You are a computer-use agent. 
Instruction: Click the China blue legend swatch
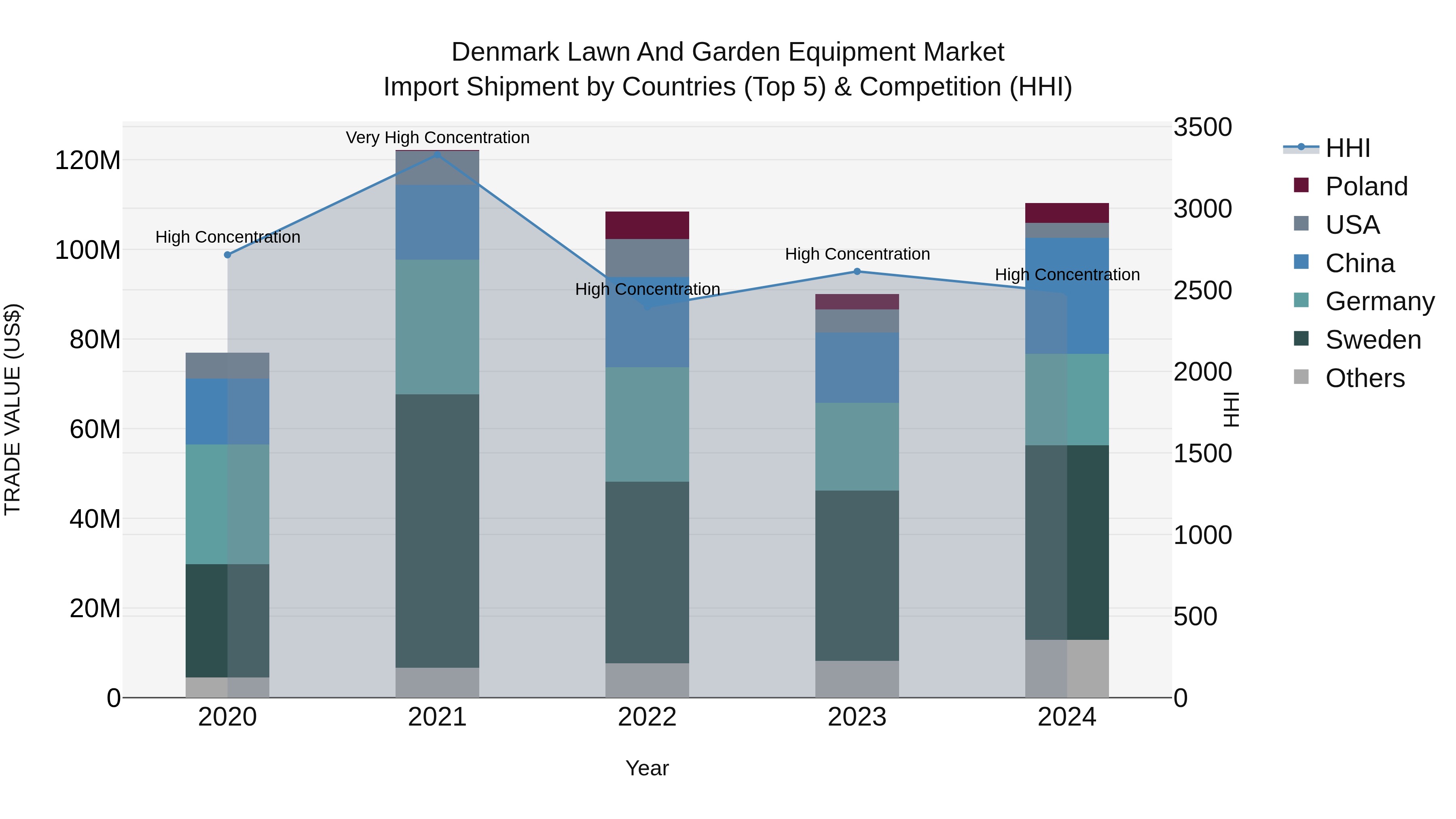pos(1301,262)
